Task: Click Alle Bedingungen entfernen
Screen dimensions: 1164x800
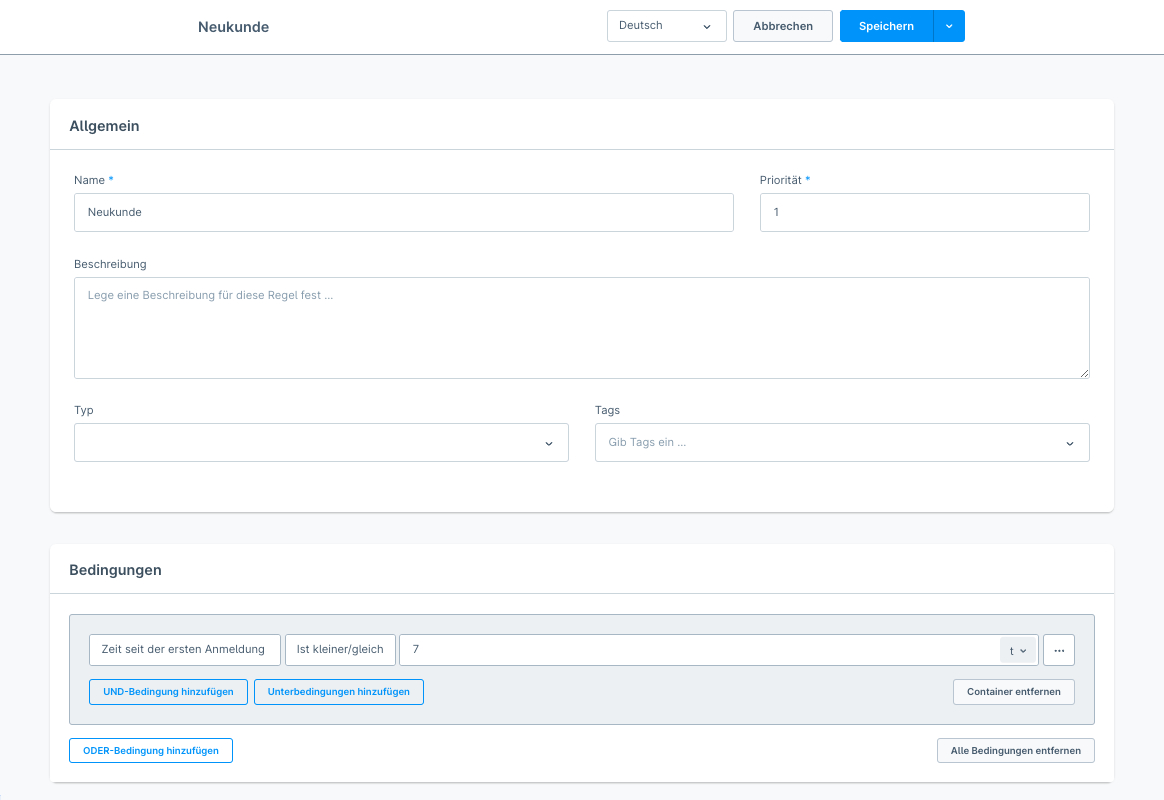Action: pos(1015,750)
